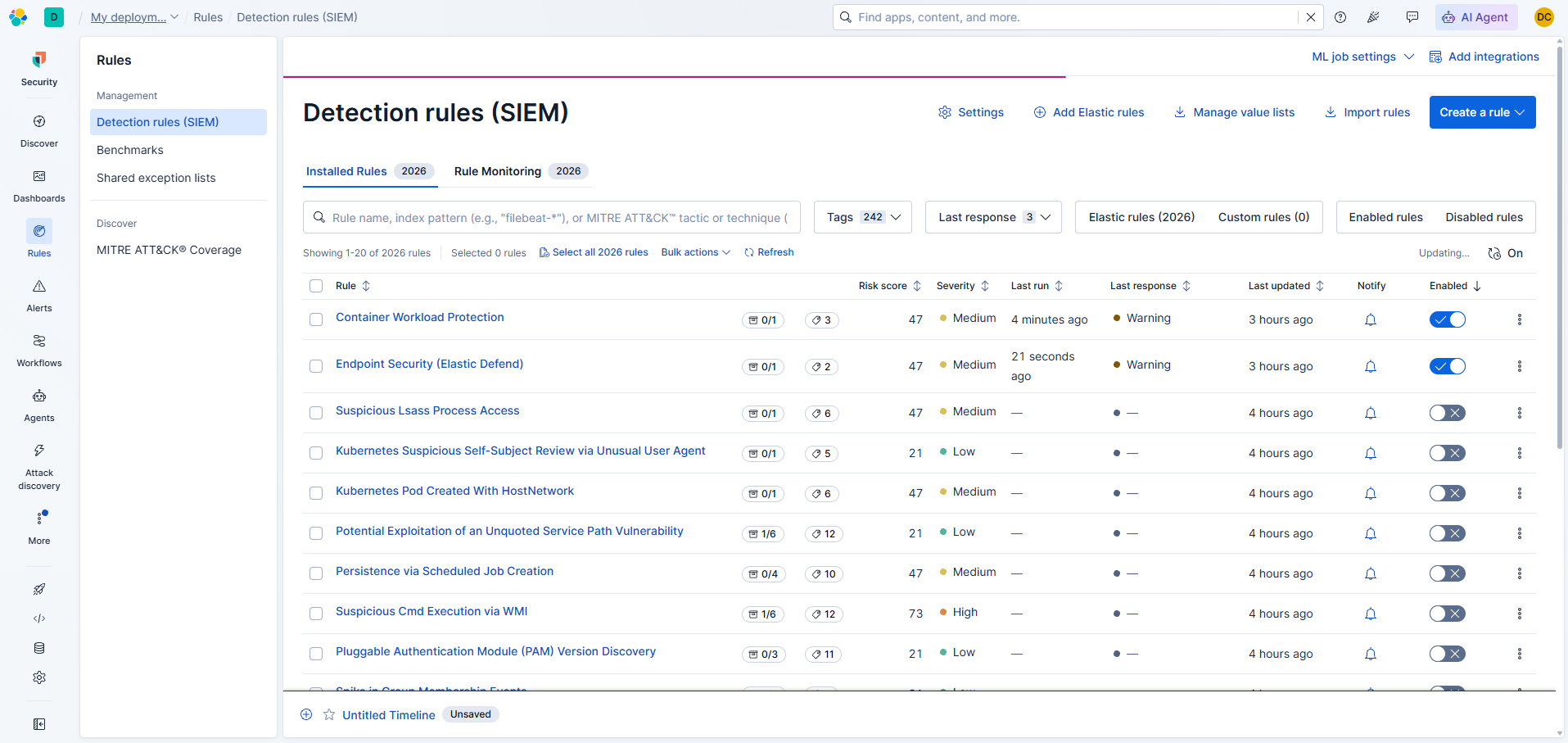Open Dashboards from the side navigation
The image size is (1568, 743).
tap(39, 185)
